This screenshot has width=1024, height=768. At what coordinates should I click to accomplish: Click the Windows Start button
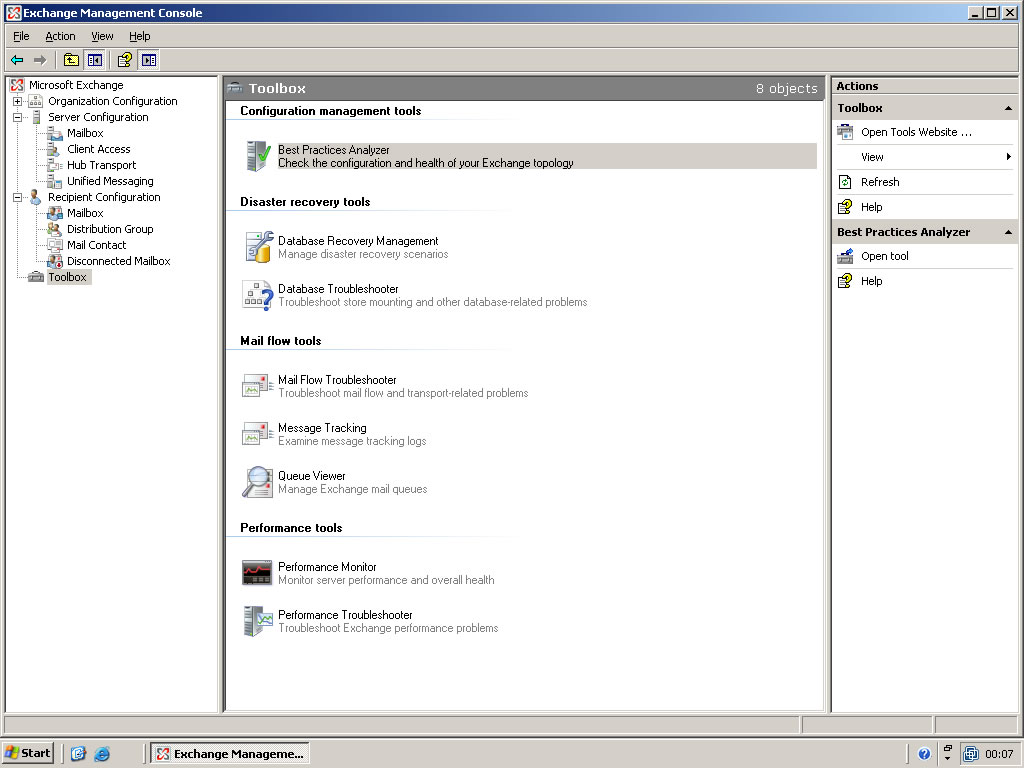(x=28, y=753)
